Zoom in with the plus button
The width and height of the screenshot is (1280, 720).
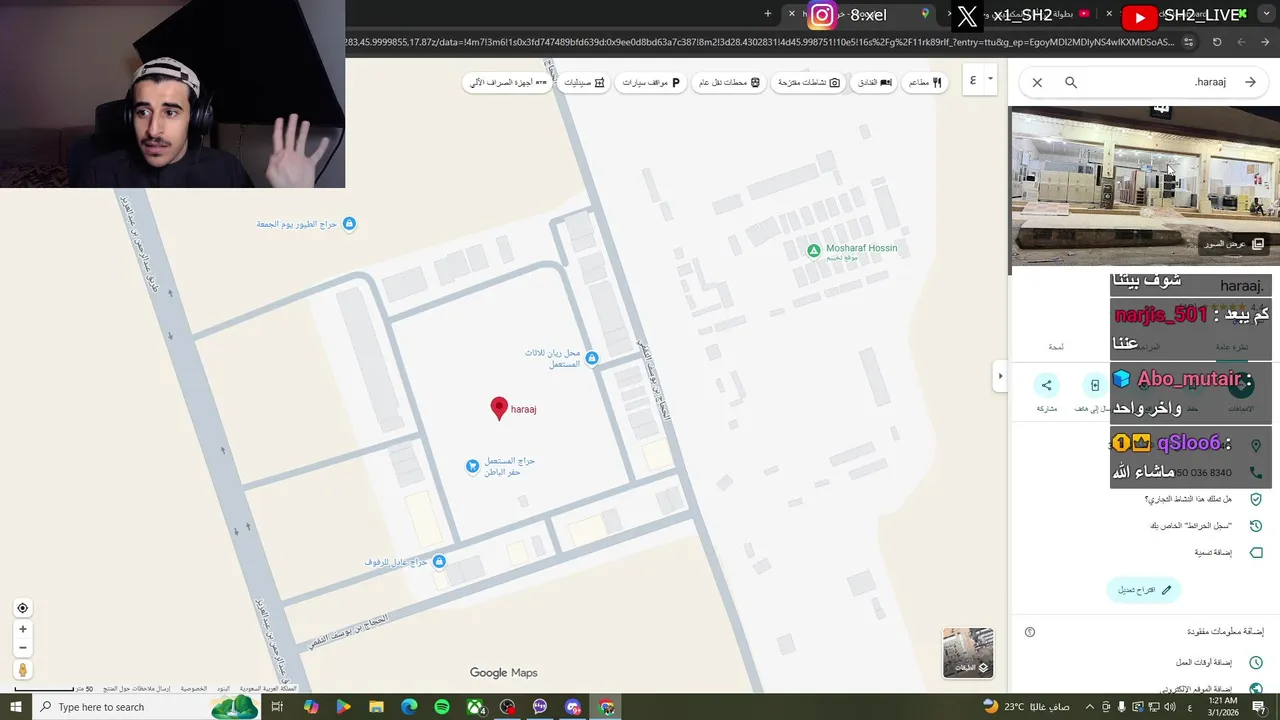(x=23, y=629)
